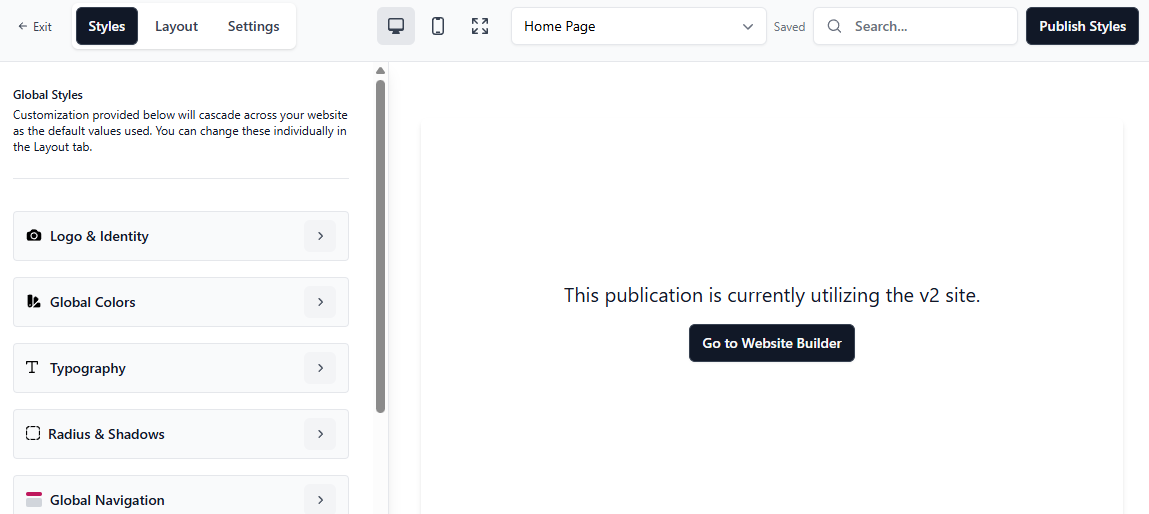Switch to desktop preview mode icon
The height and width of the screenshot is (514, 1149).
coord(396,26)
